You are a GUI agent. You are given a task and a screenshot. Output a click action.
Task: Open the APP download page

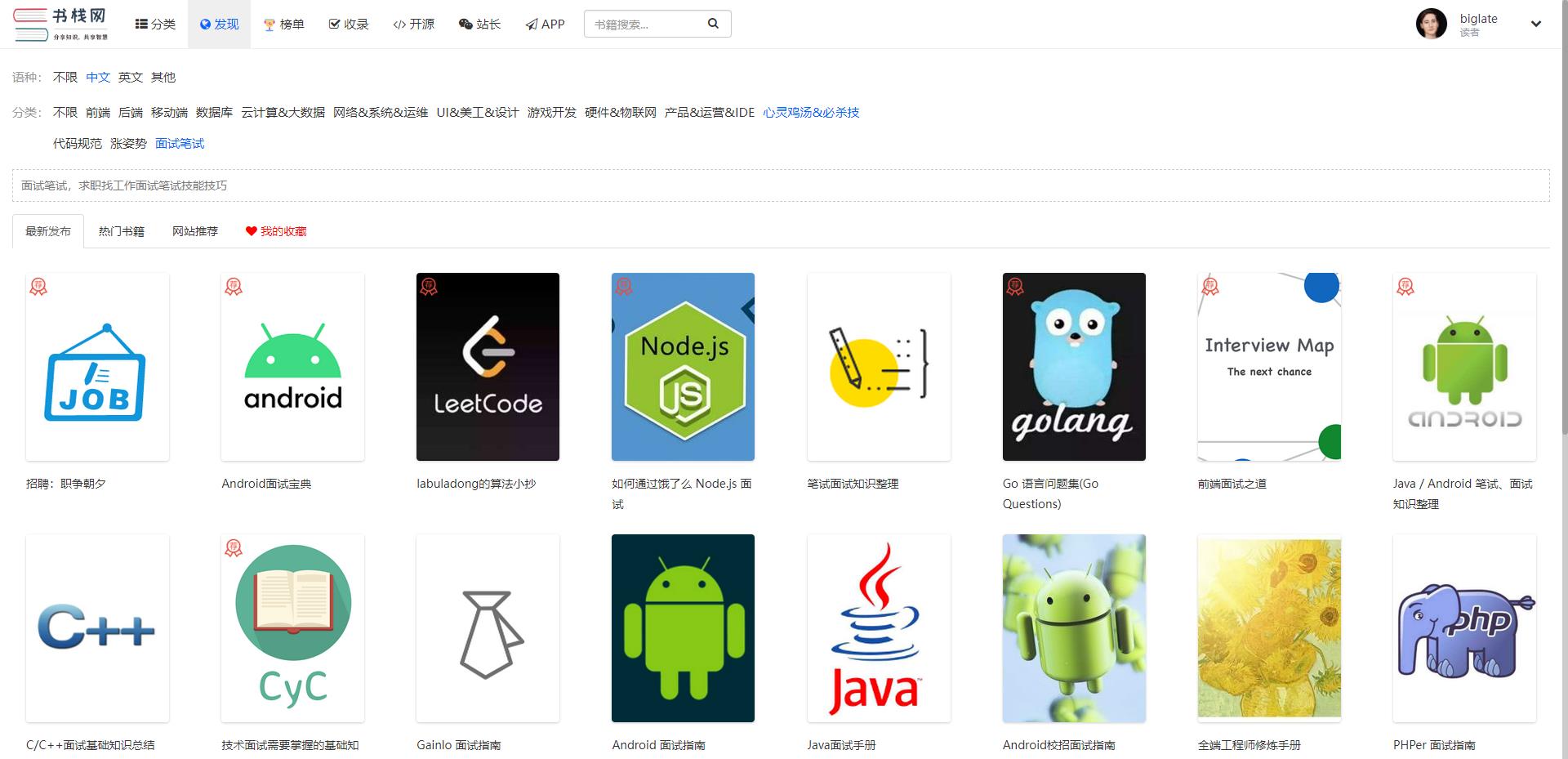[545, 25]
